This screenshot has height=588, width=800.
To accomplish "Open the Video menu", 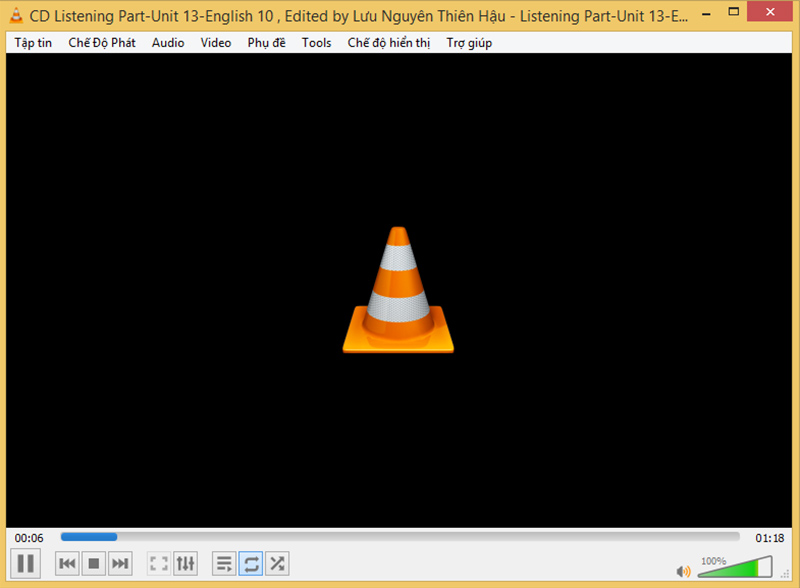I will point(215,42).
